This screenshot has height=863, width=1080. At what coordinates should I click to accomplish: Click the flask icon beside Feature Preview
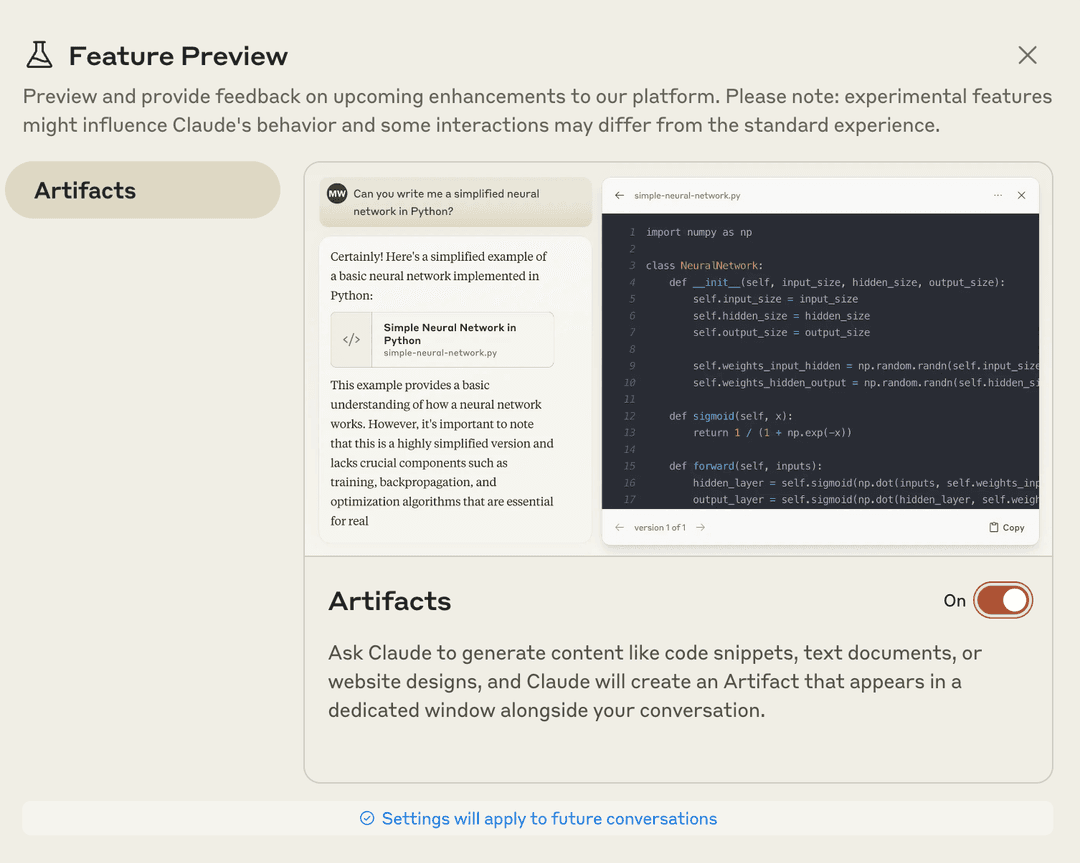point(39,55)
